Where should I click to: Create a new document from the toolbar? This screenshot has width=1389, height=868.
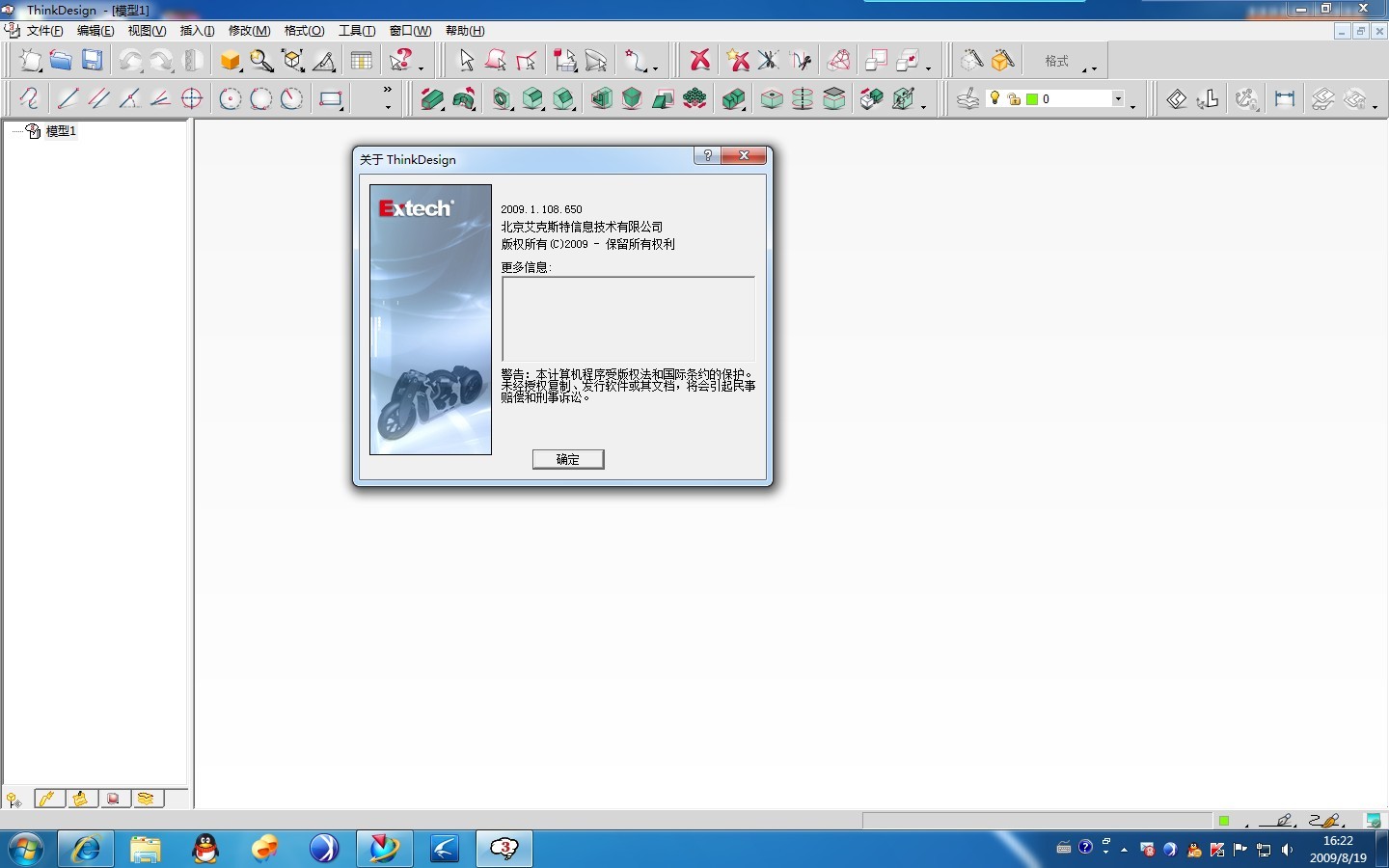(31, 61)
